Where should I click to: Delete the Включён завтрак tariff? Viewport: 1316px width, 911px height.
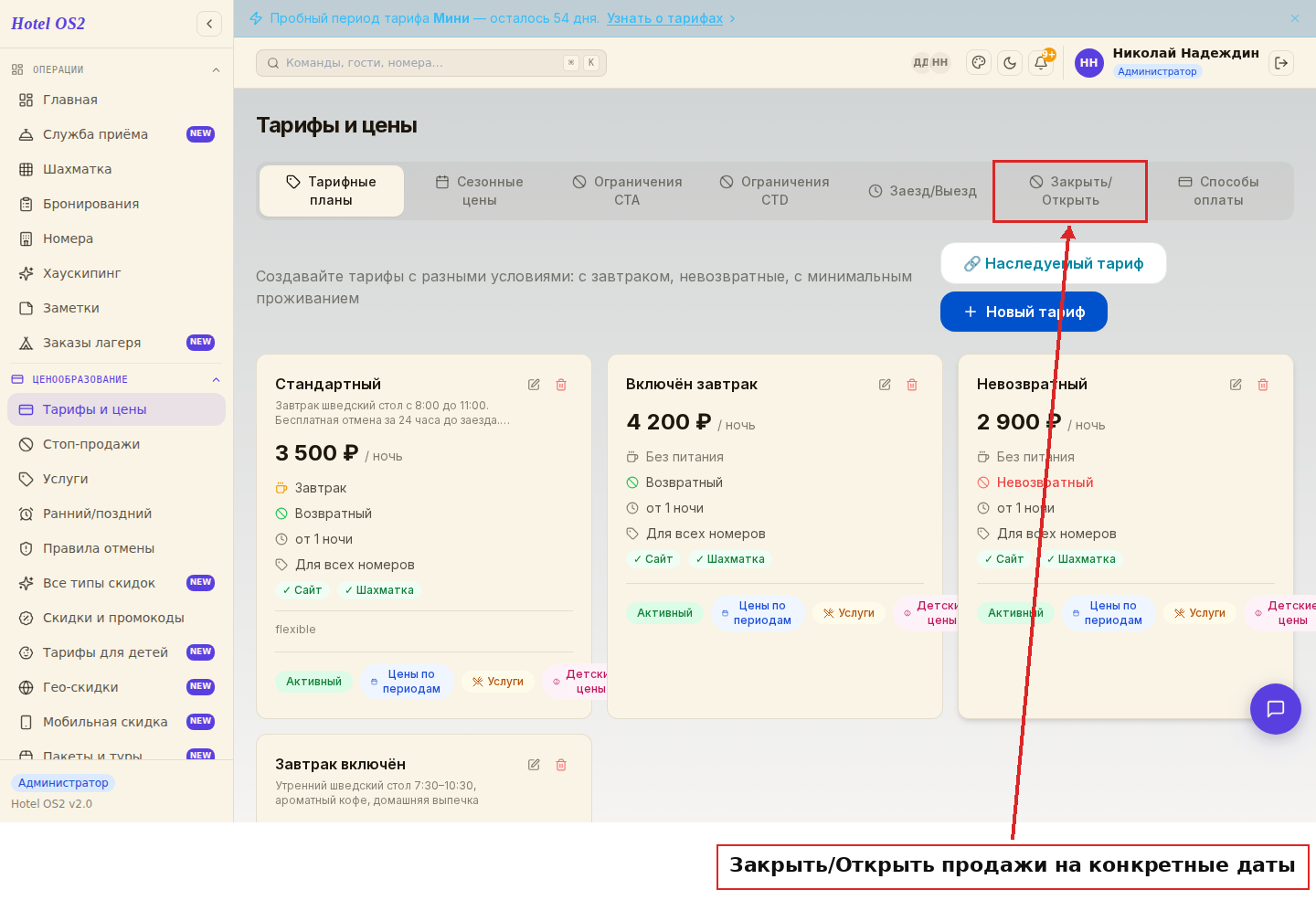(912, 385)
